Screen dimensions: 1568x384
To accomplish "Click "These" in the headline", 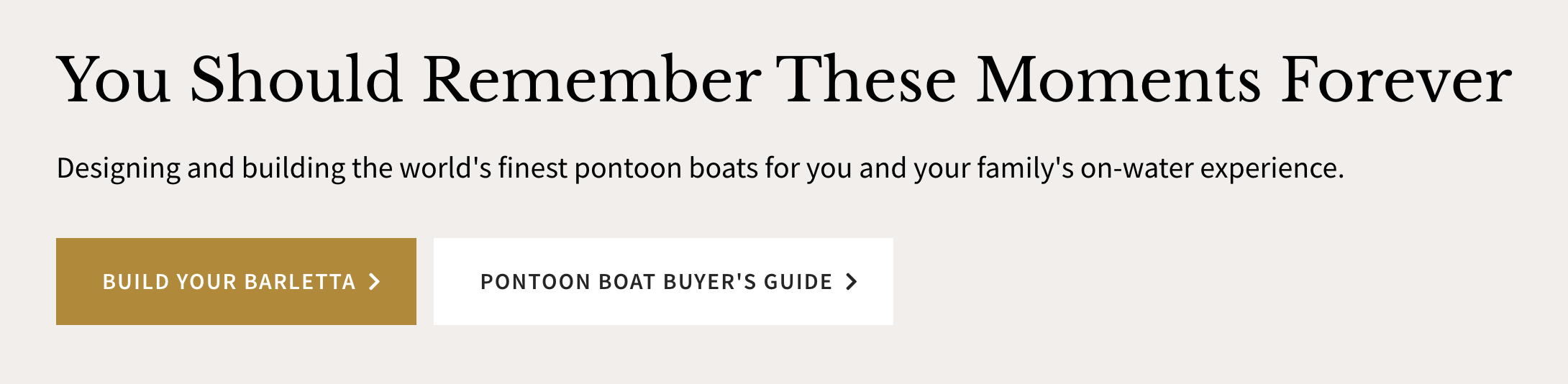I will [x=866, y=81].
